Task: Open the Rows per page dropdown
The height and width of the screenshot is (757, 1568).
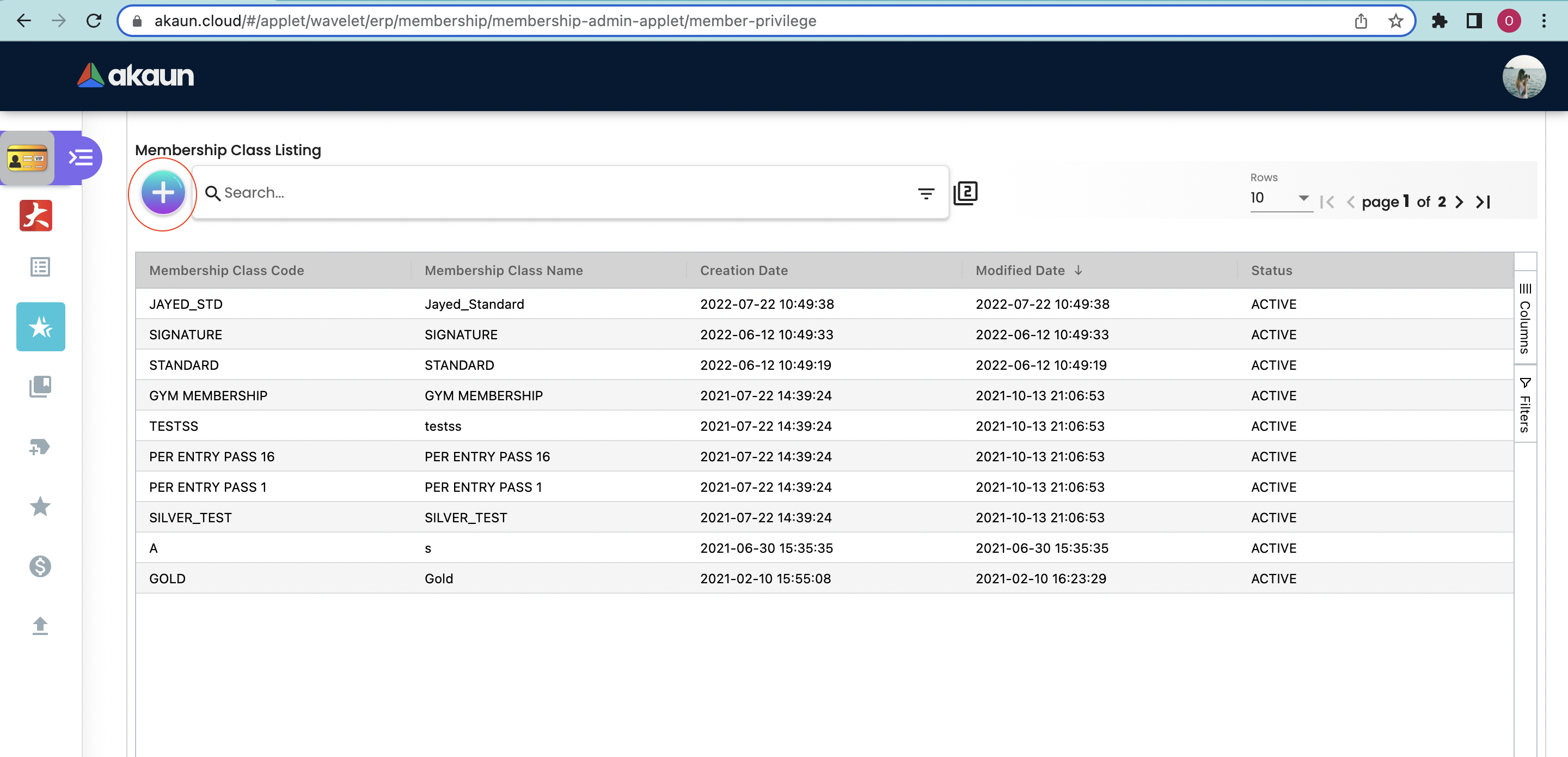Action: pos(1279,198)
